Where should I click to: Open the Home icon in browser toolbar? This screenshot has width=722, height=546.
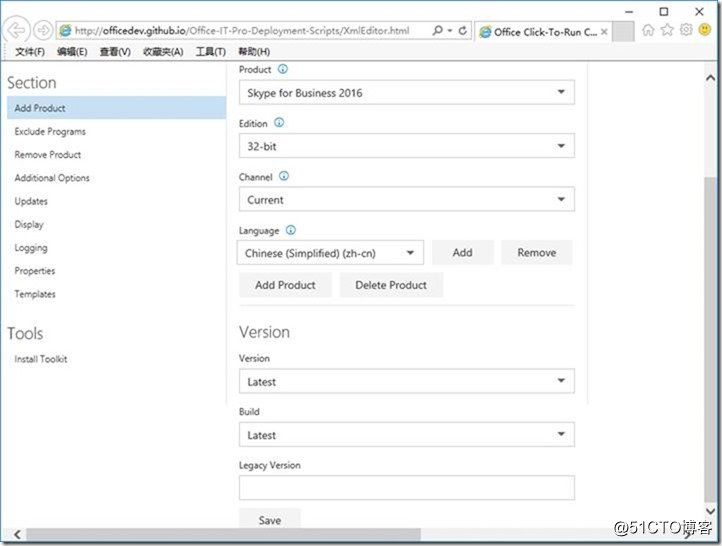[x=648, y=30]
